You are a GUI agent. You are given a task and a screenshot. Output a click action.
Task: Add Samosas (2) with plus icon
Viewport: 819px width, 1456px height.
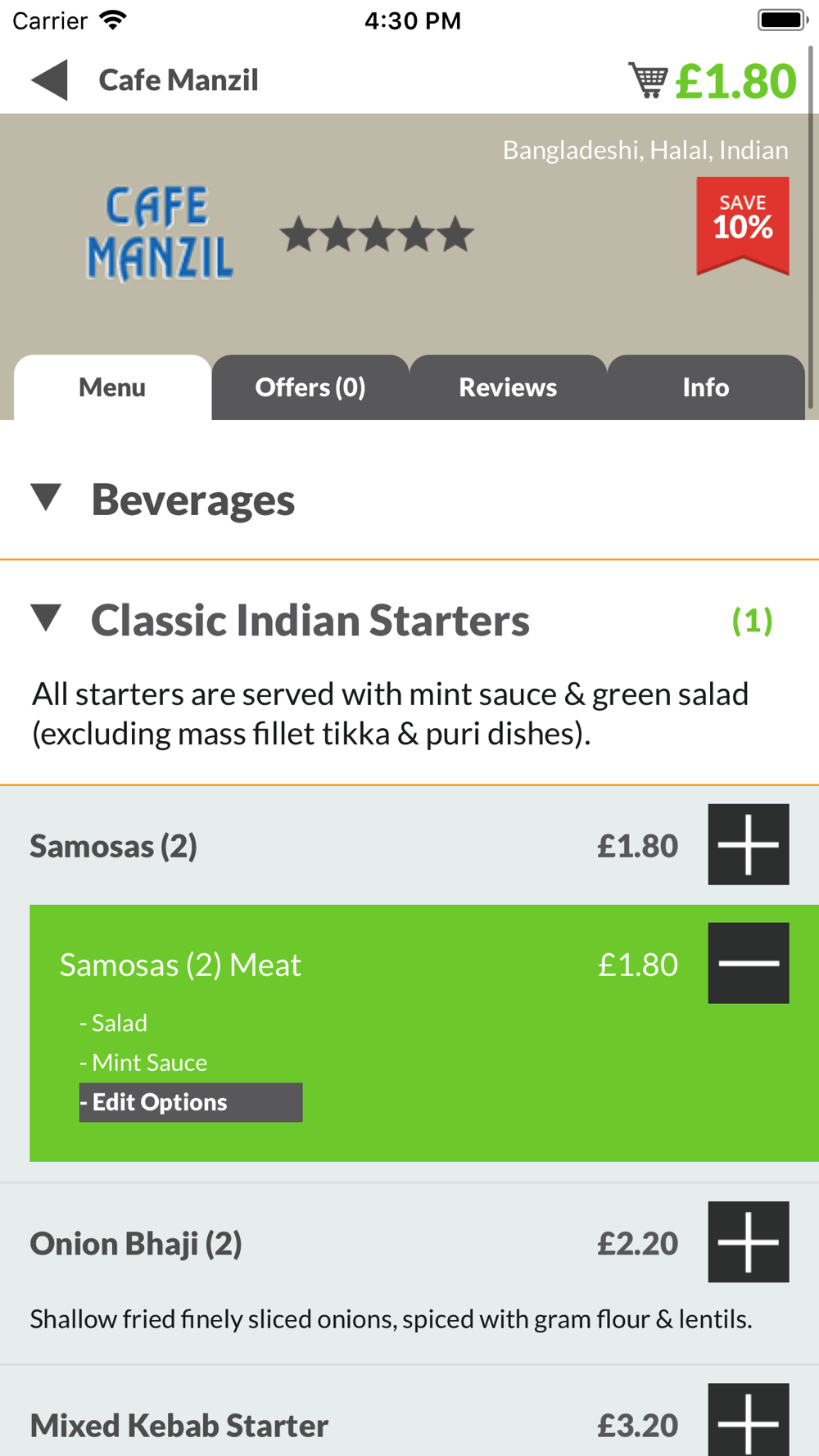(749, 844)
